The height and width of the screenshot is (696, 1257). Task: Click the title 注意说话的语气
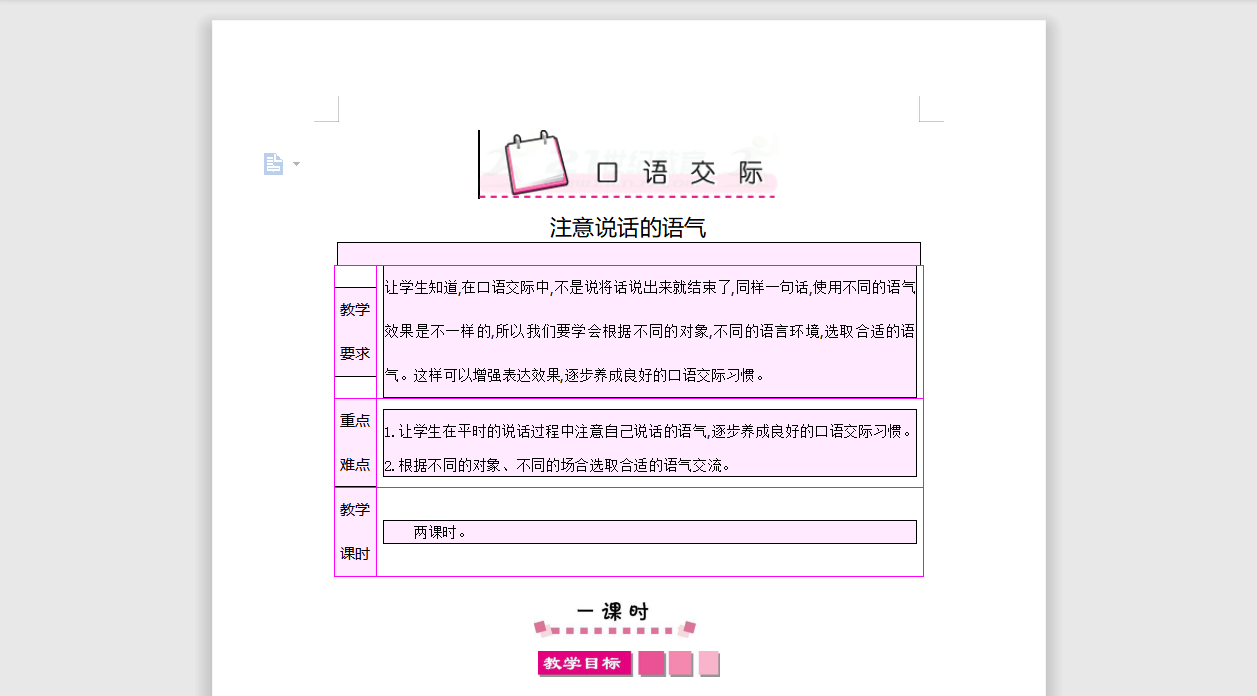(x=627, y=227)
